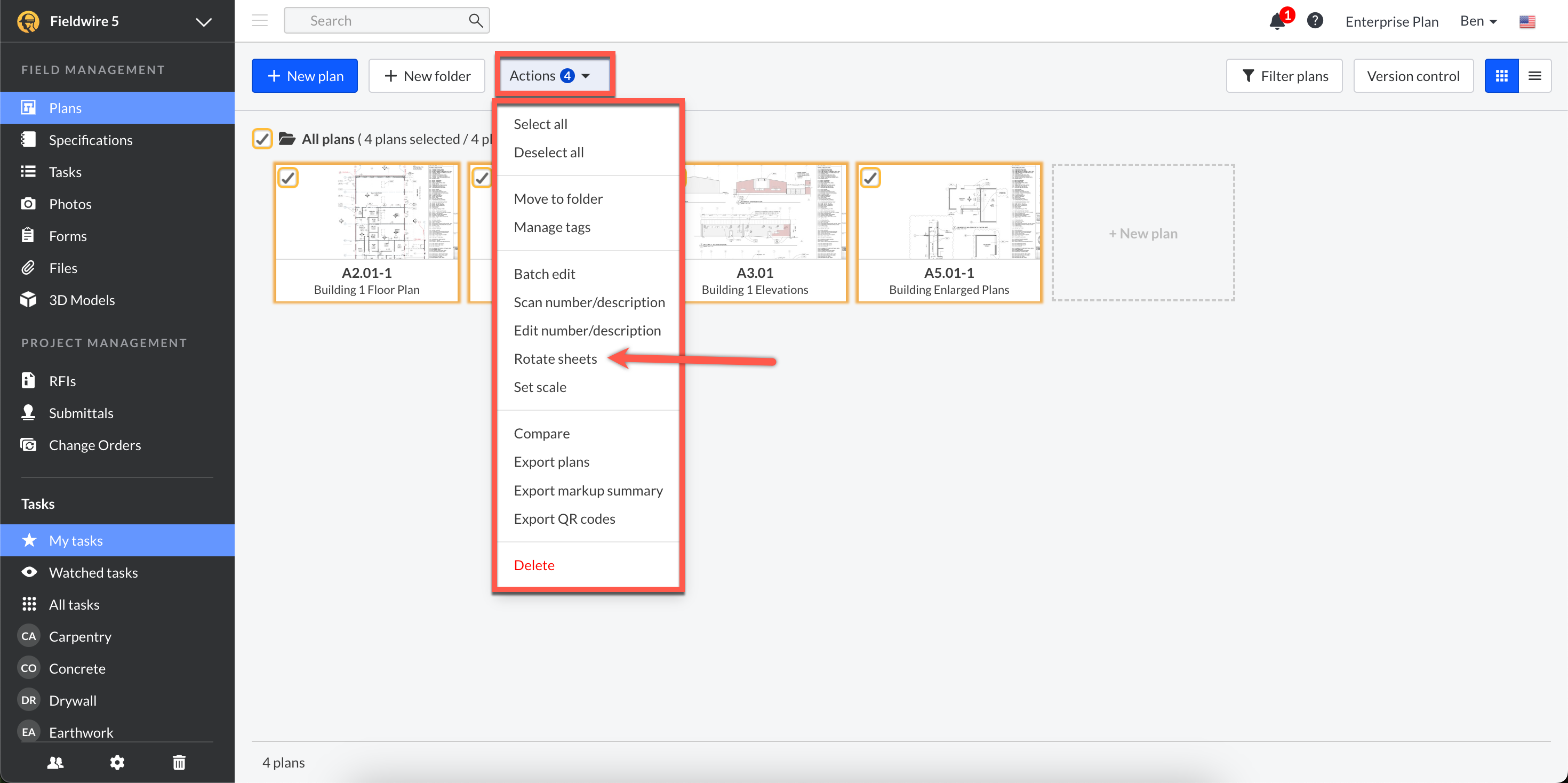
Task: Open project settings gear icon
Action: [x=117, y=762]
